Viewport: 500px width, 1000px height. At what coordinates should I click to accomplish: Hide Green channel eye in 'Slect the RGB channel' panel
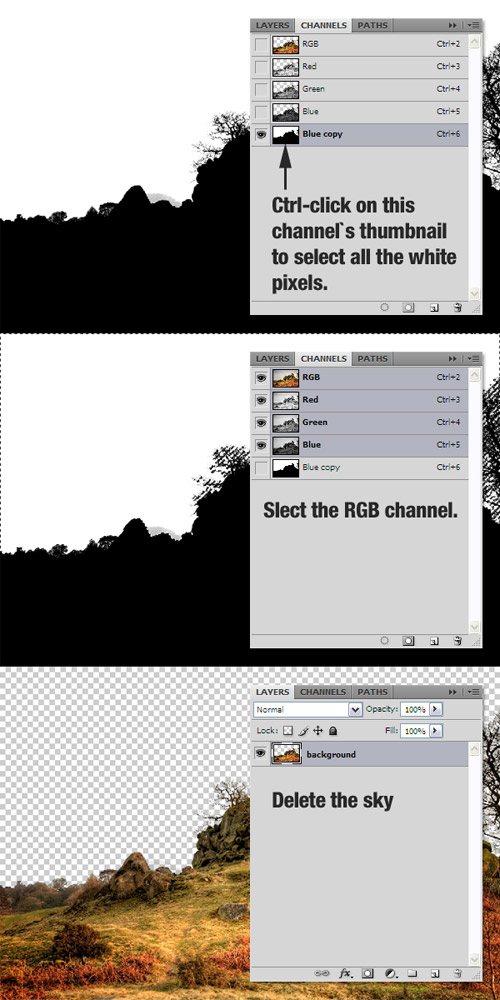[x=261, y=422]
